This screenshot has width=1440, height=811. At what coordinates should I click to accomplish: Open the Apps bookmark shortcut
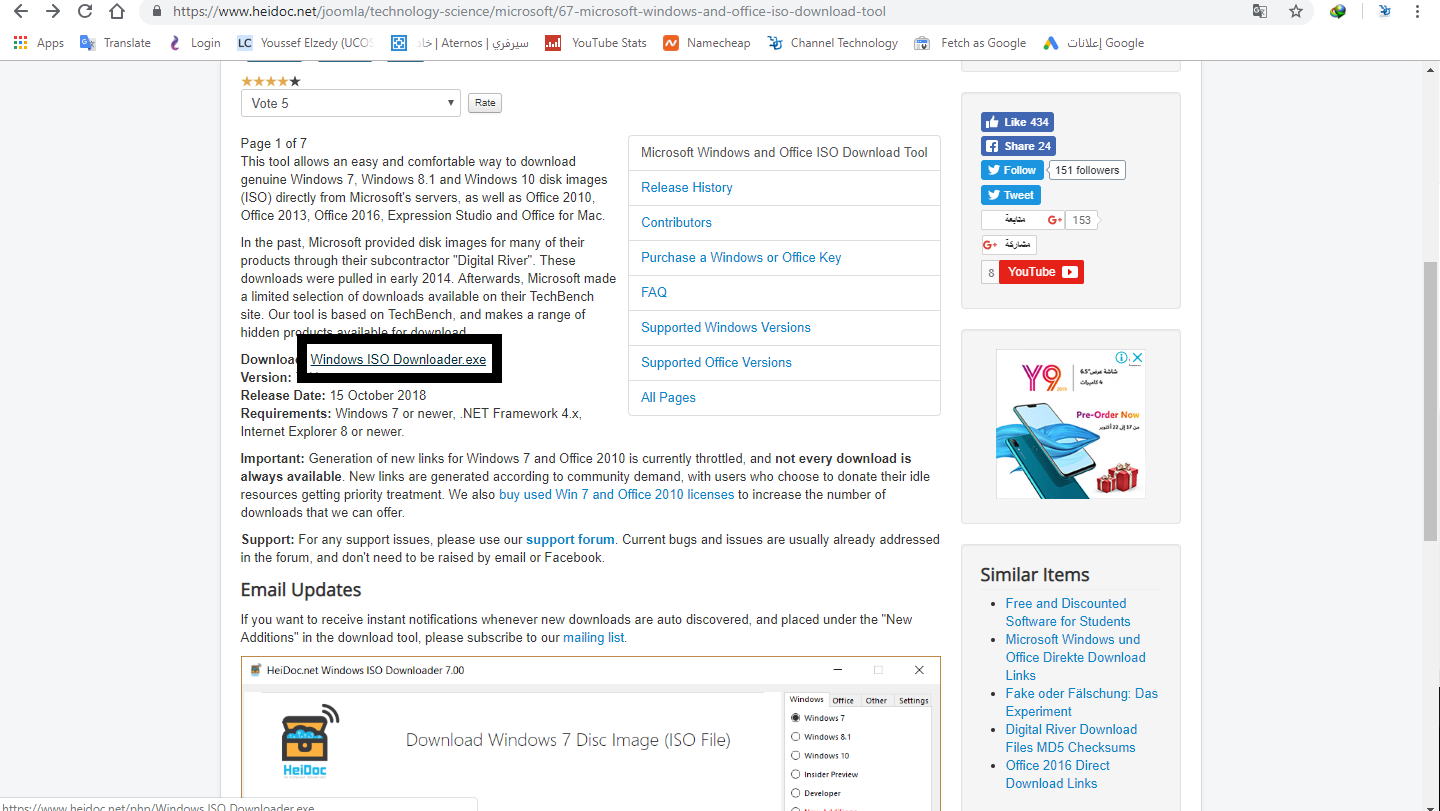pyautogui.click(x=39, y=43)
